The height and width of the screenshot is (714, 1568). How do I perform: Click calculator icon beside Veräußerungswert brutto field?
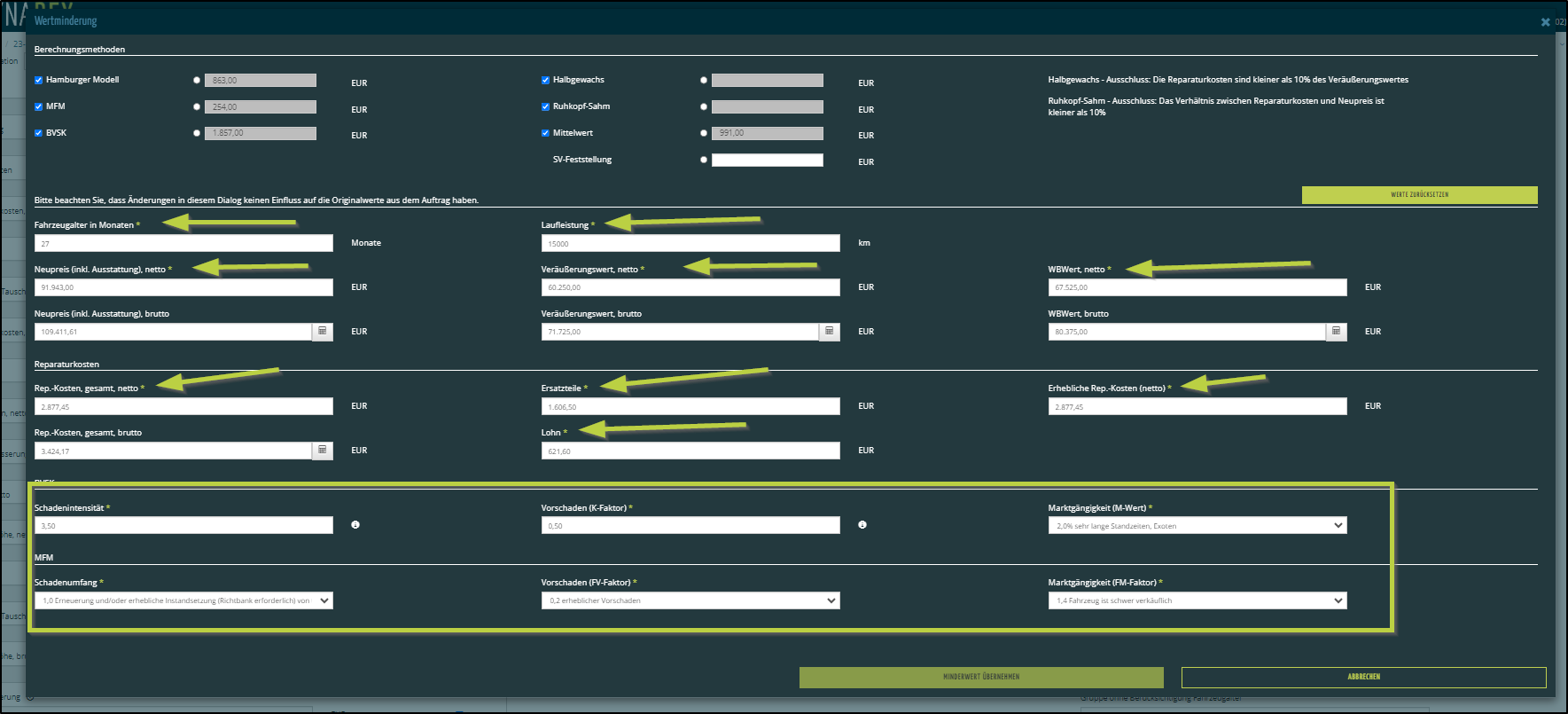(x=830, y=331)
